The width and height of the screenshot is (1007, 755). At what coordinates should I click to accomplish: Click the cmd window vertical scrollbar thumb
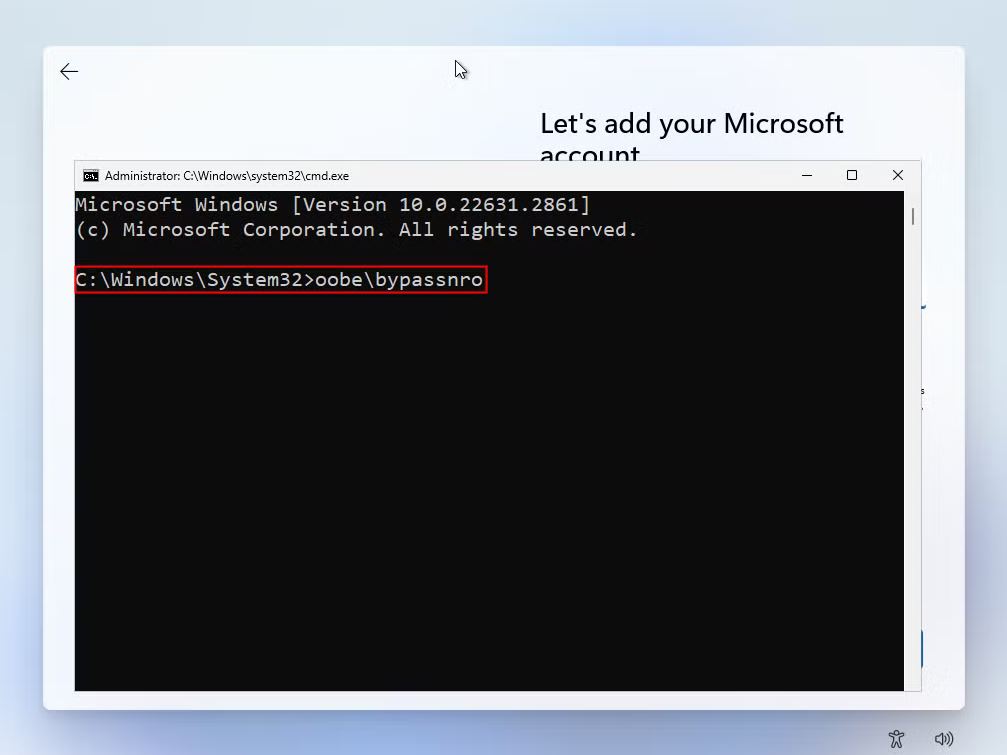[x=913, y=216]
